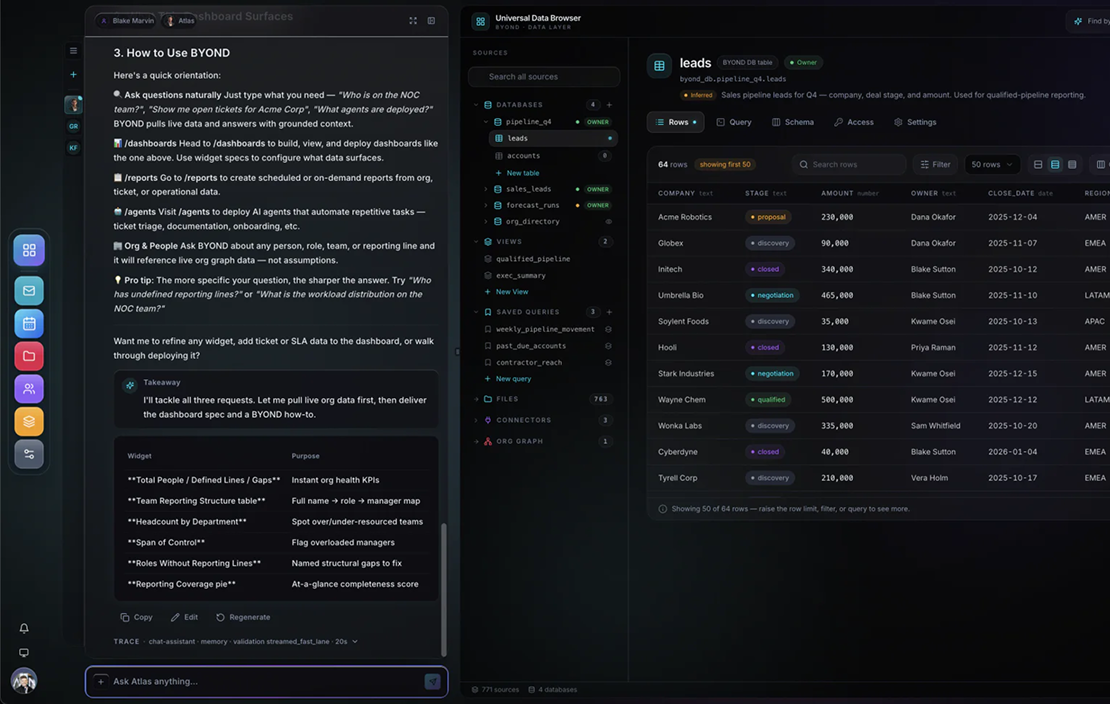Click the panel layout icon in chat header
Screen dimensions: 1110x704
431,21
